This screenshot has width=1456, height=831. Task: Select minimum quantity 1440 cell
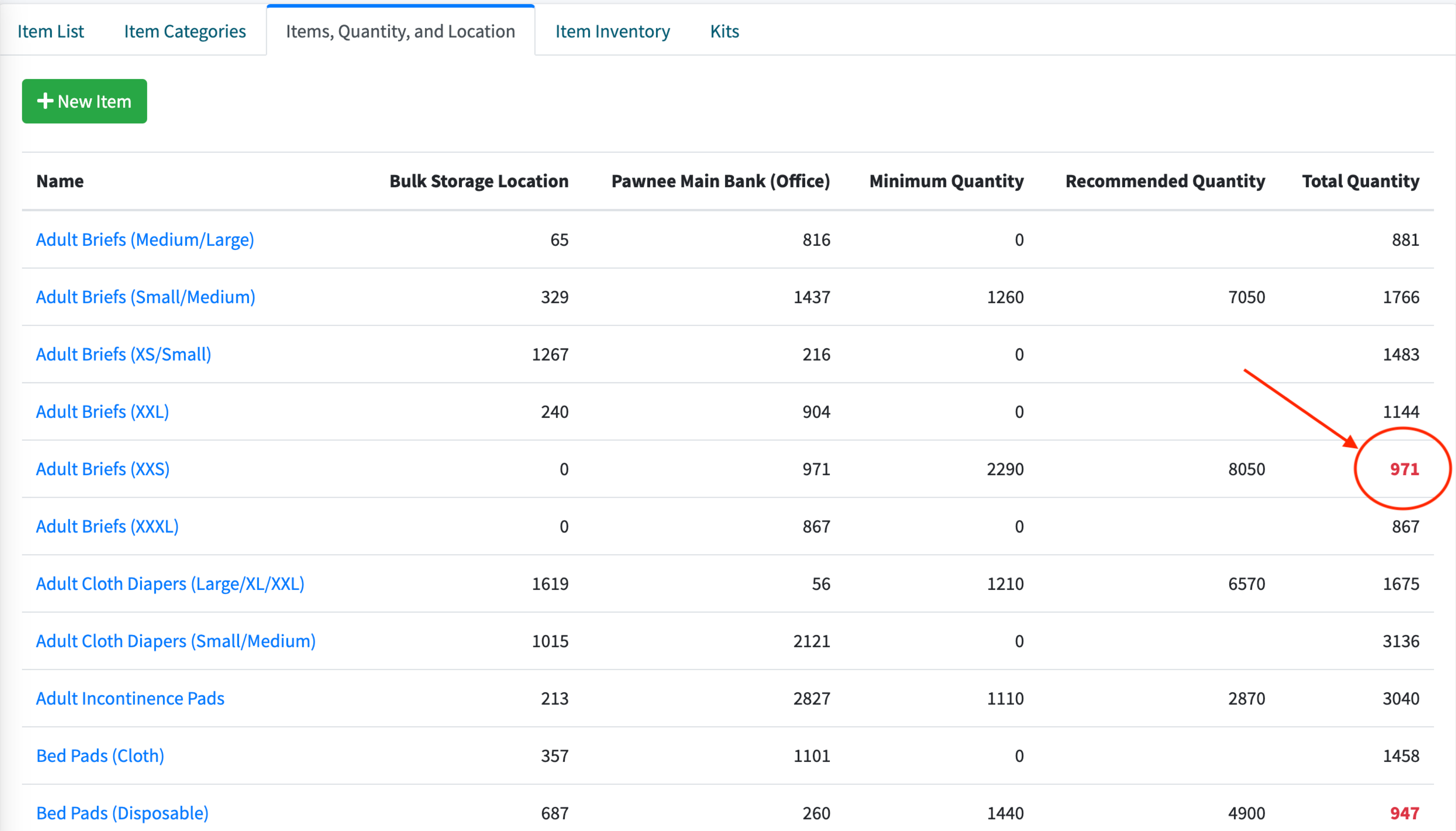(x=1005, y=813)
